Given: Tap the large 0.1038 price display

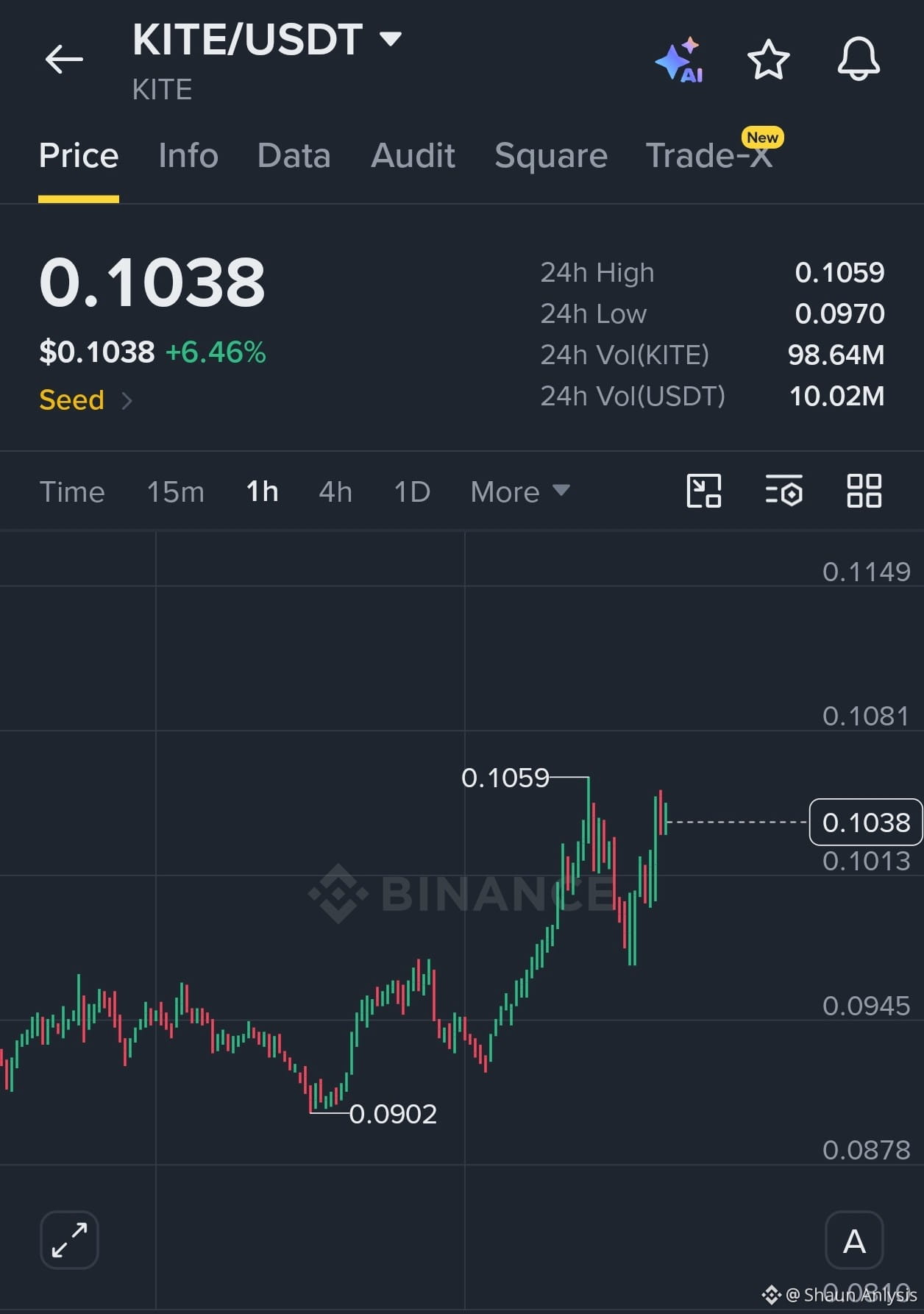Looking at the screenshot, I should [152, 283].
